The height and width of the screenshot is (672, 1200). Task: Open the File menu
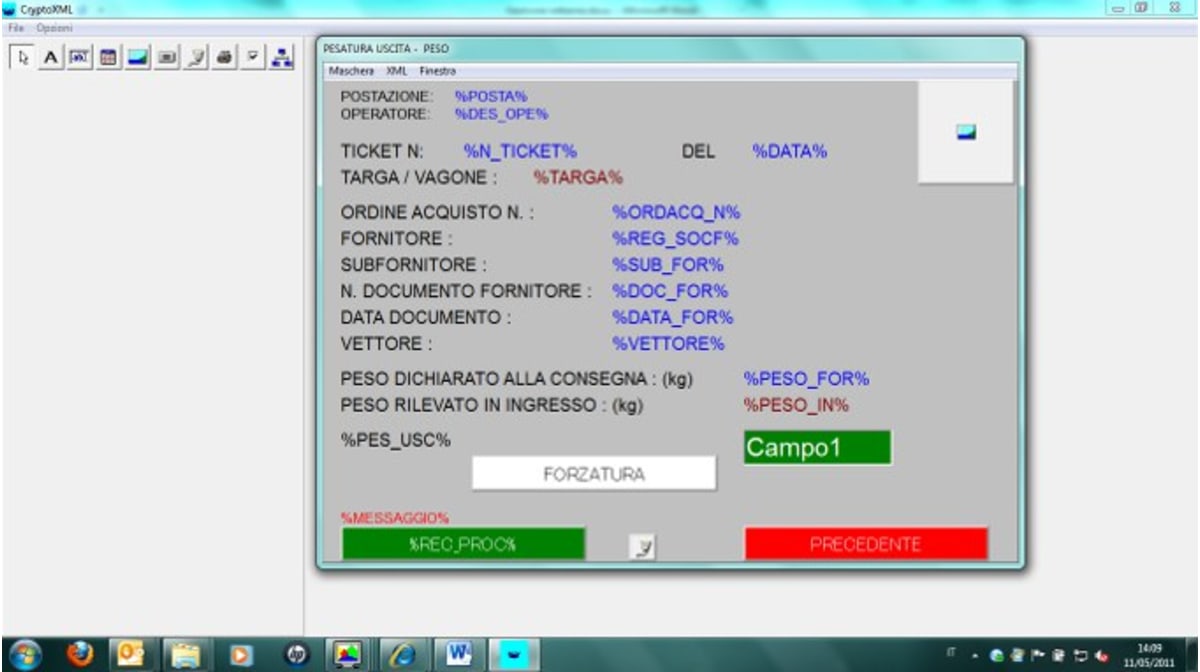pos(16,27)
